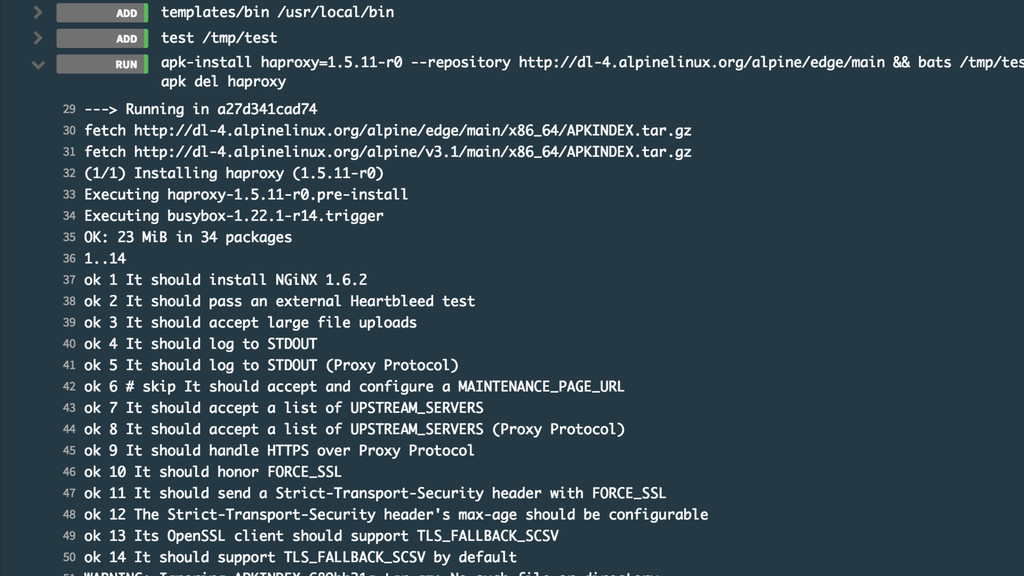This screenshot has height=576, width=1024.
Task: Click the 'OK: 23 MiB in 34 packages' line
Action: tap(188, 237)
